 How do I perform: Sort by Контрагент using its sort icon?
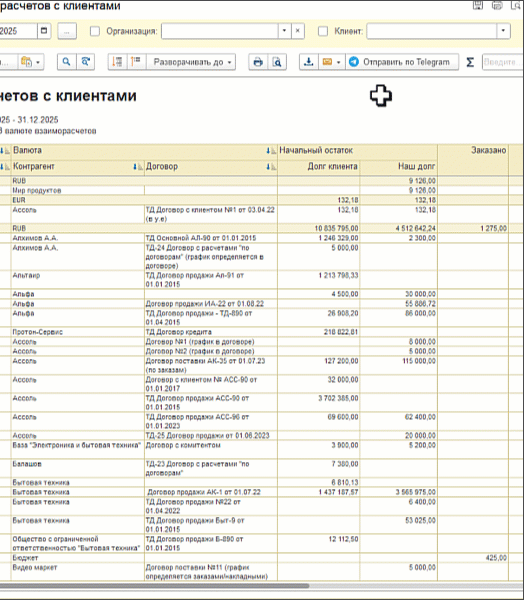138,167
